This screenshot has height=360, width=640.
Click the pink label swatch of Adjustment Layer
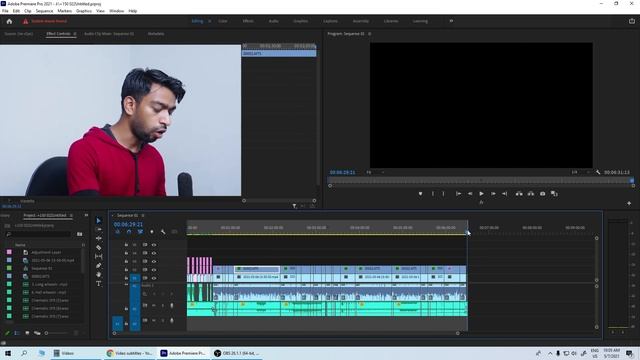(x=9, y=252)
